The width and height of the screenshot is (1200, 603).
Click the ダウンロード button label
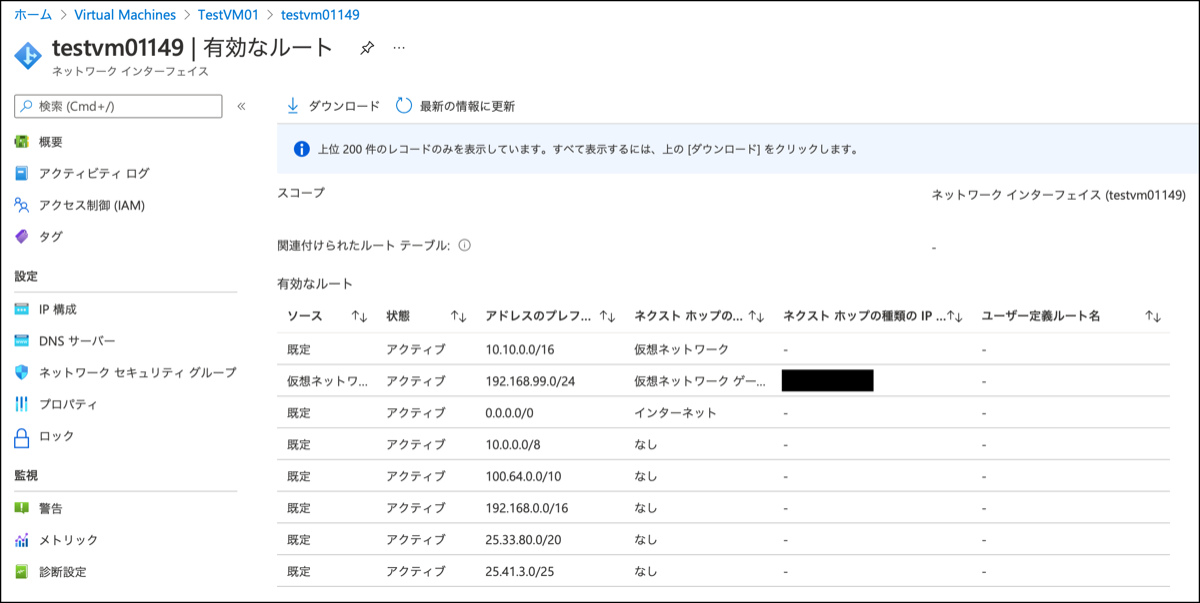[344, 106]
